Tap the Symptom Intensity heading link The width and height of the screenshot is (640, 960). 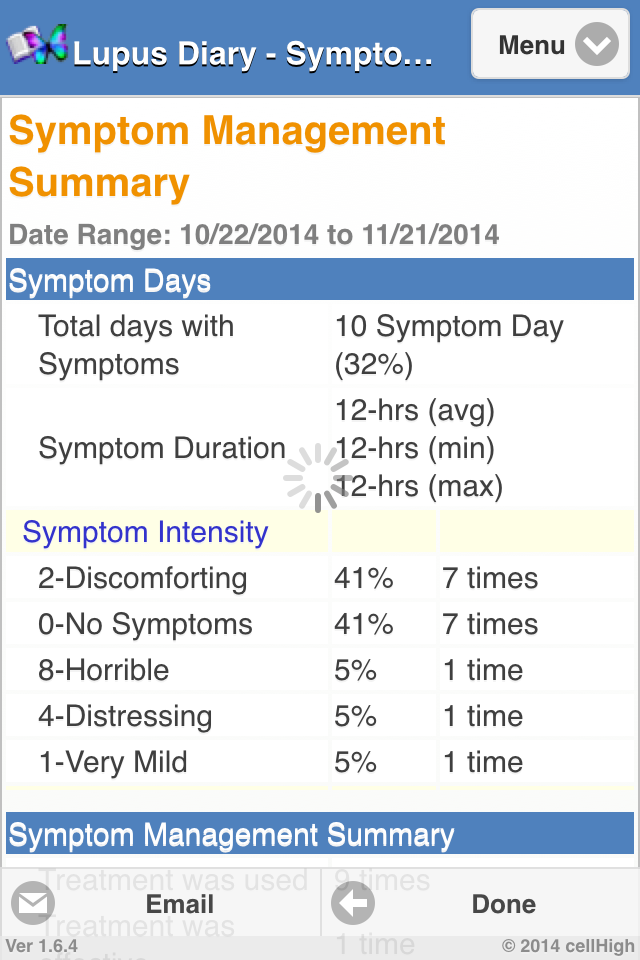point(145,532)
